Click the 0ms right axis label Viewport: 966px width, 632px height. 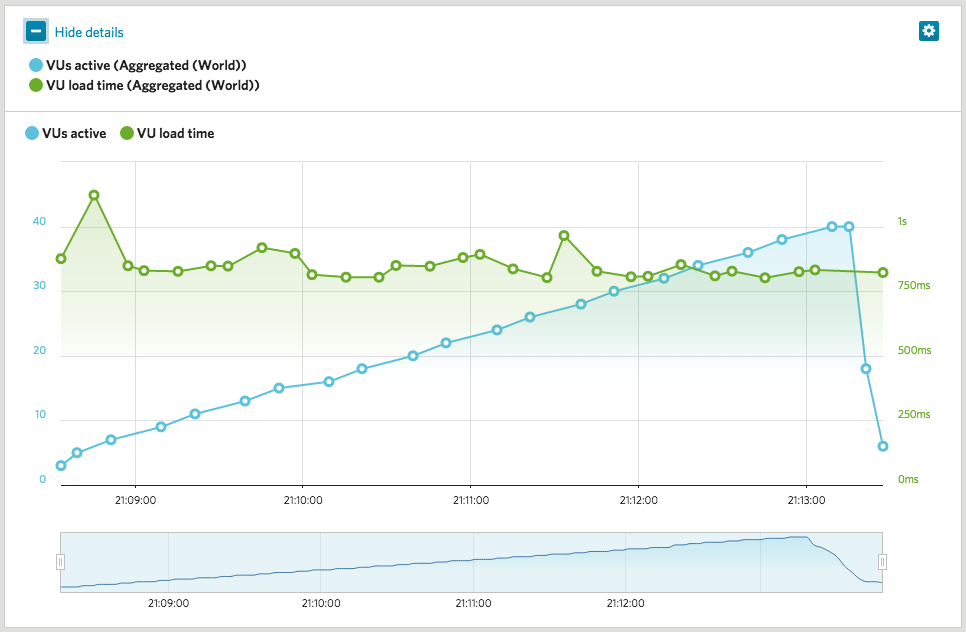click(x=908, y=479)
